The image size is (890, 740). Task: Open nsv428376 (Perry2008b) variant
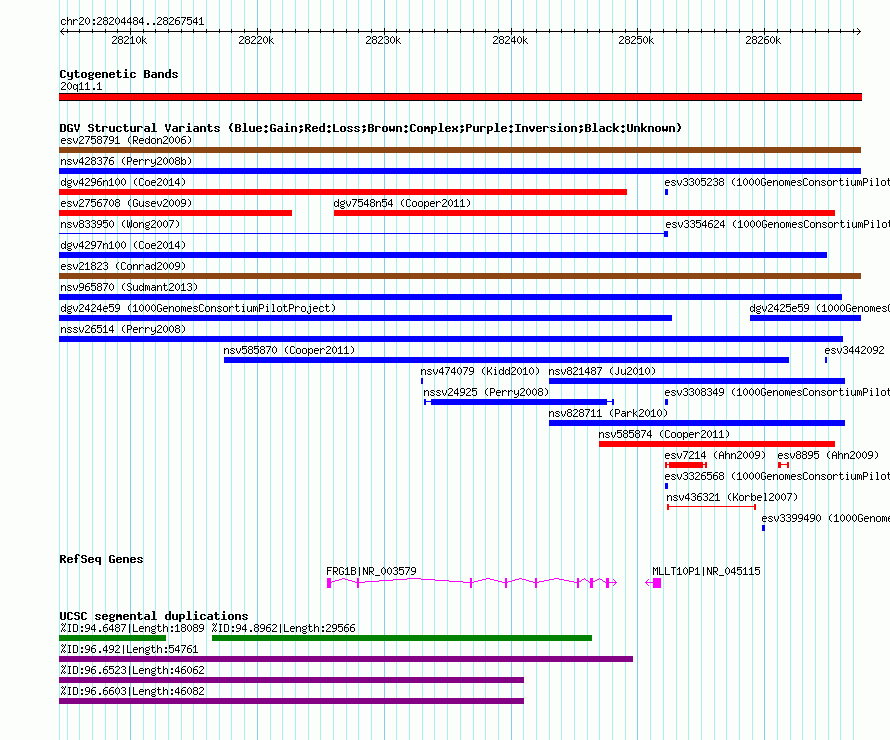[460, 171]
